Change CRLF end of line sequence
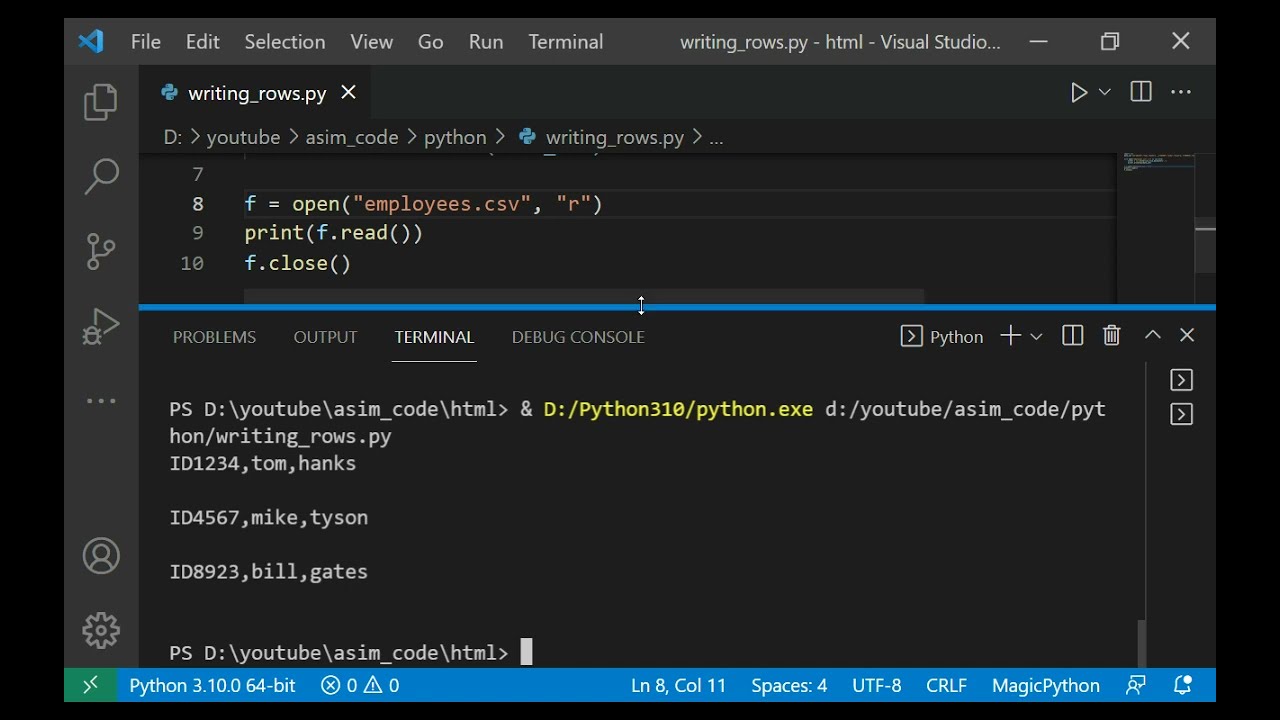The width and height of the screenshot is (1280, 720). pos(946,685)
